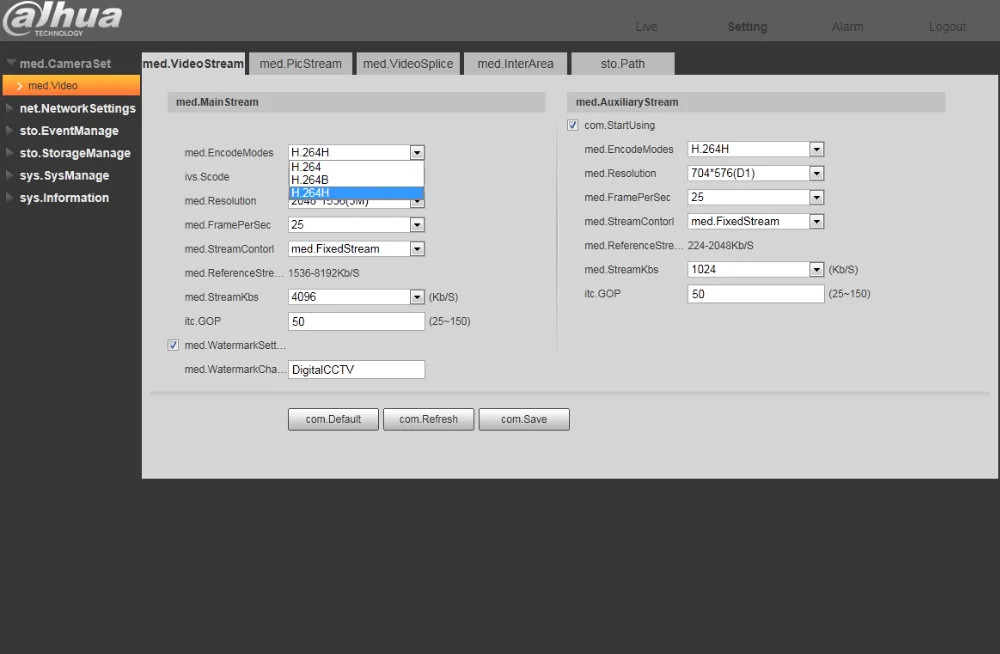
Task: Toggle com.StartUsing auxiliary stream checkbox
Action: point(573,125)
